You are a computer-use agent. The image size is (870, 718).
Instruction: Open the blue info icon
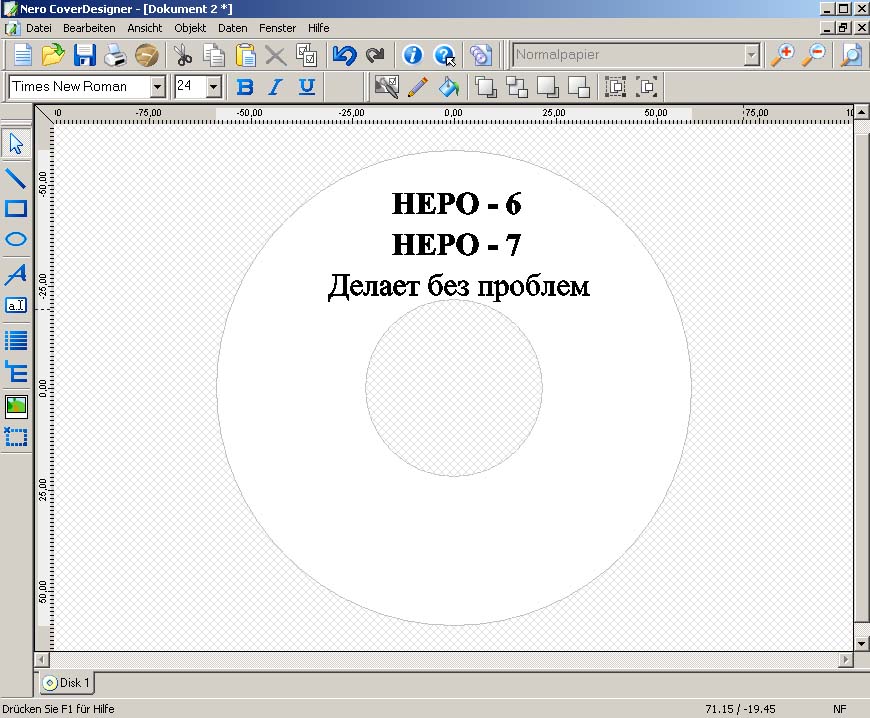click(412, 55)
